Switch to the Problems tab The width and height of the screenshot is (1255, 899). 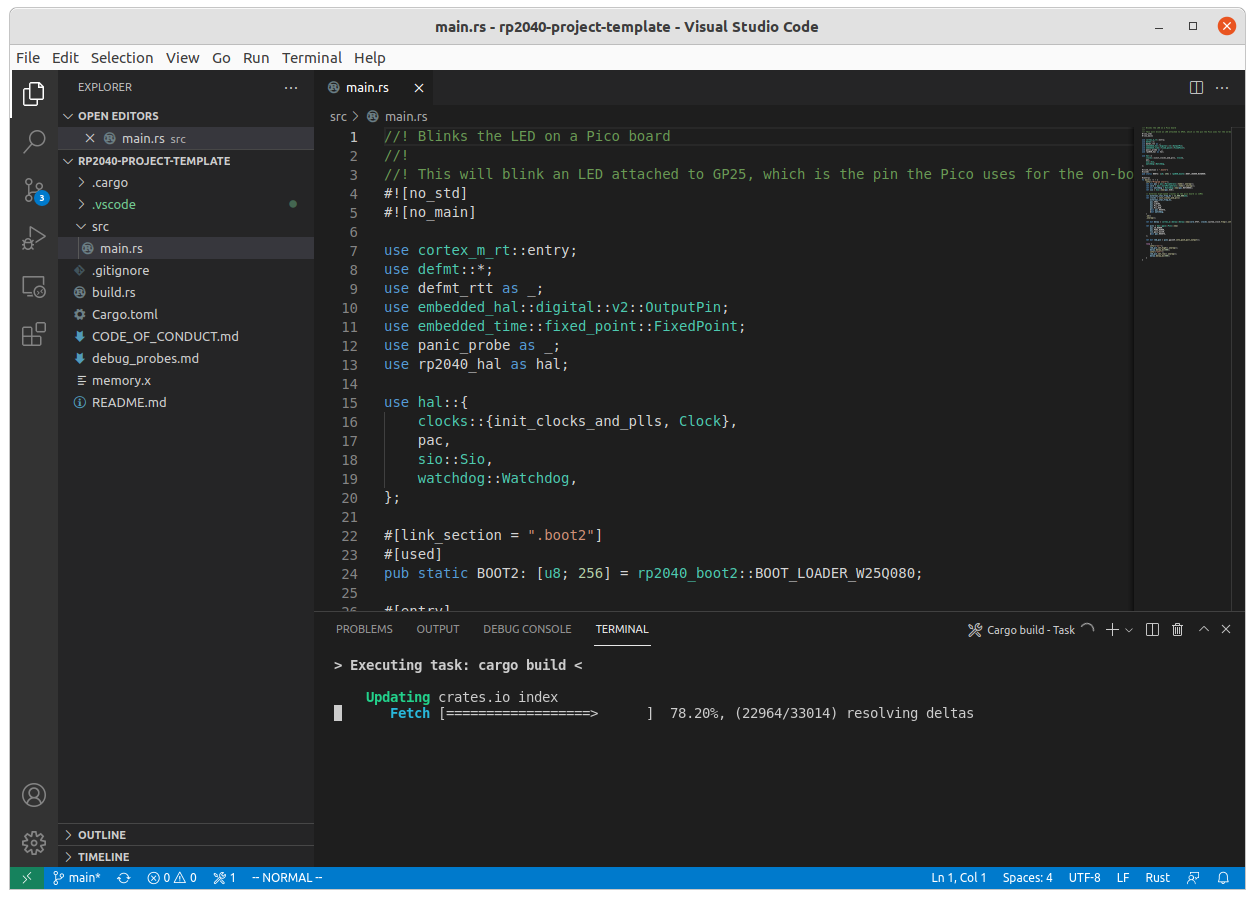(364, 630)
